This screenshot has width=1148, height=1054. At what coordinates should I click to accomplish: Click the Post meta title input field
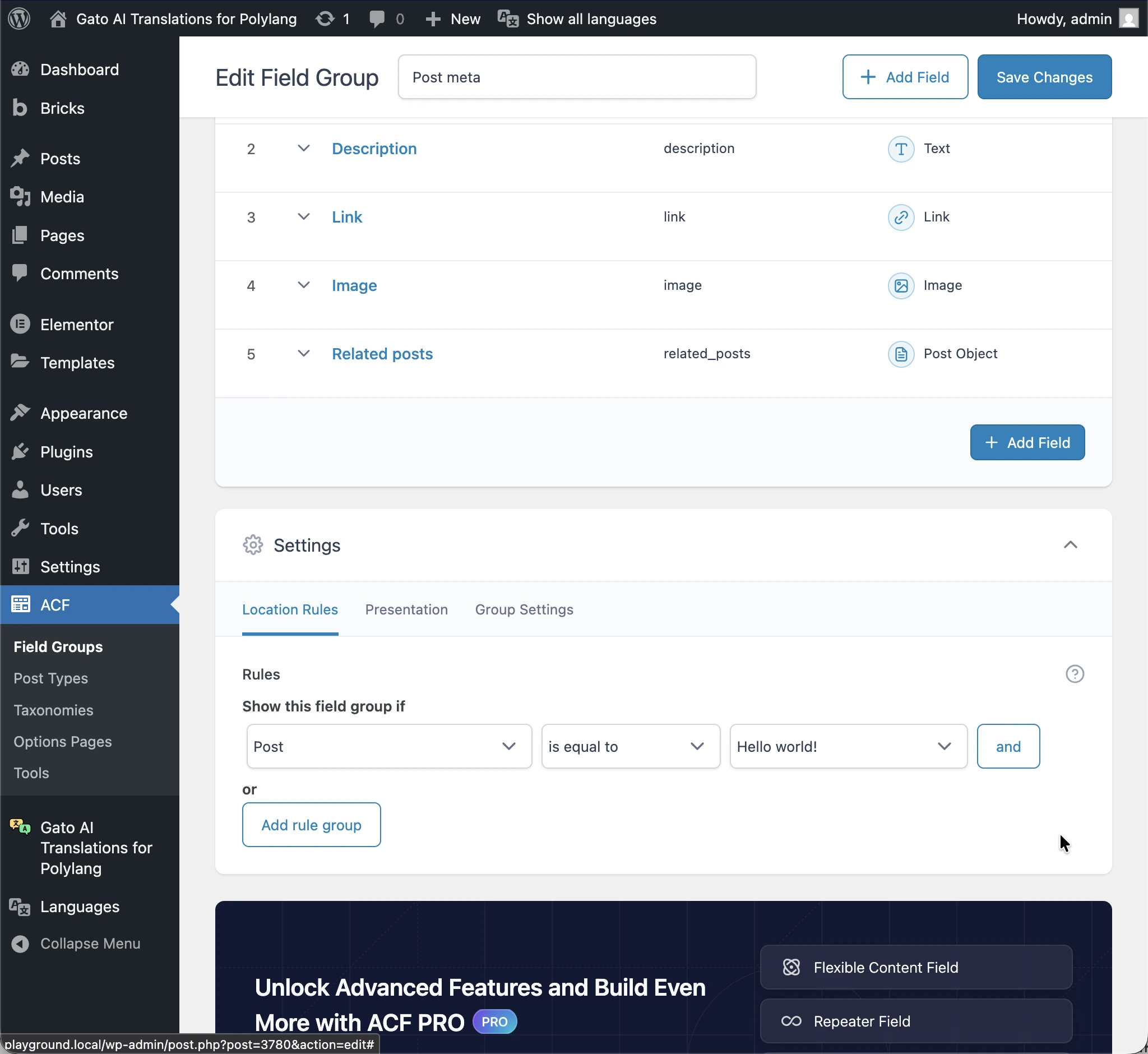(577, 77)
